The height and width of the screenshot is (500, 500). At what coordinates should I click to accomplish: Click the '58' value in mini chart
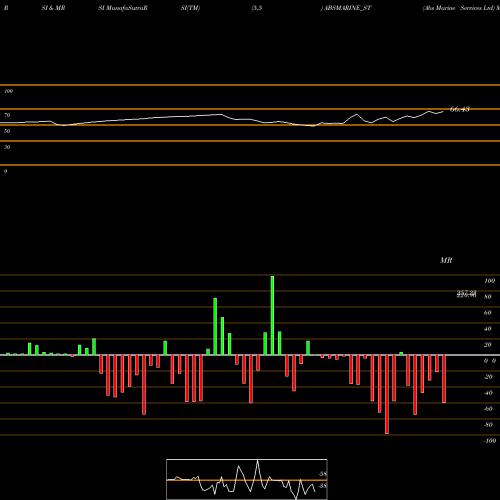tap(322, 474)
